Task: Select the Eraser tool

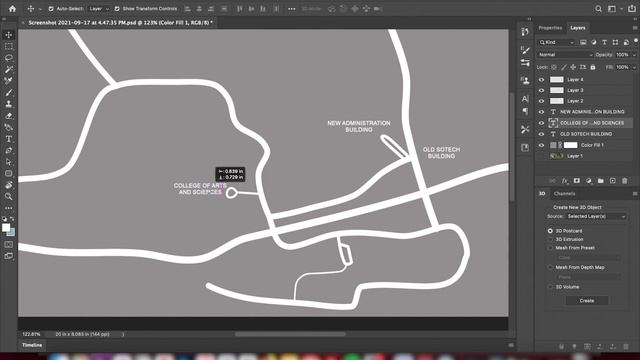Action: (x=9, y=116)
